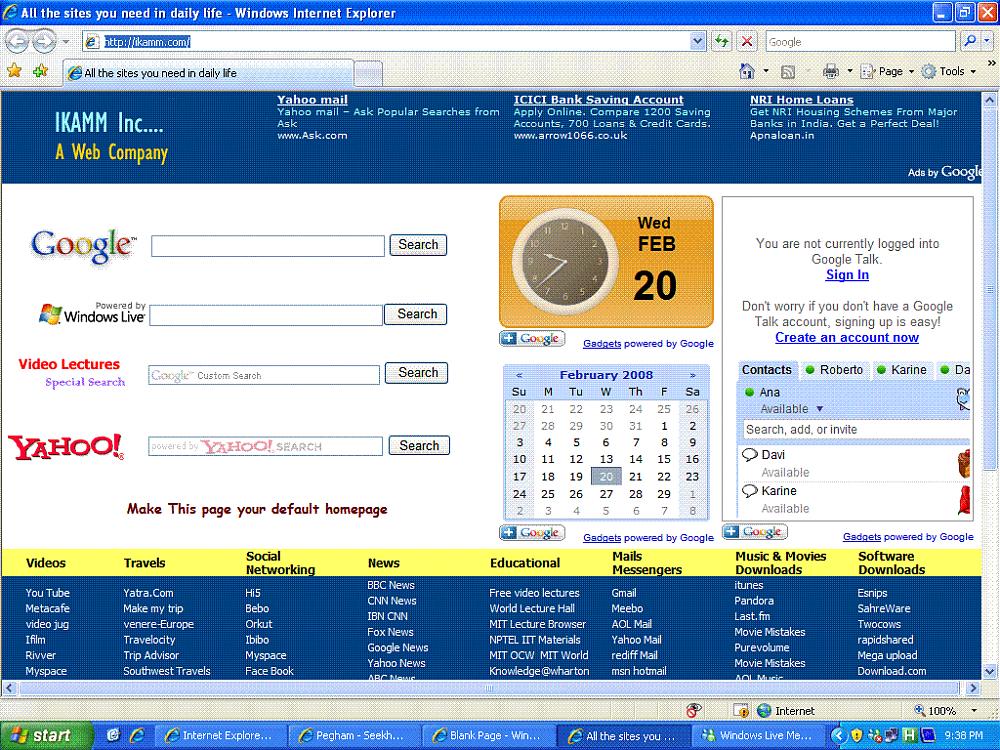
Task: Click the privacy eye icon in the status bar
Action: coord(694,710)
